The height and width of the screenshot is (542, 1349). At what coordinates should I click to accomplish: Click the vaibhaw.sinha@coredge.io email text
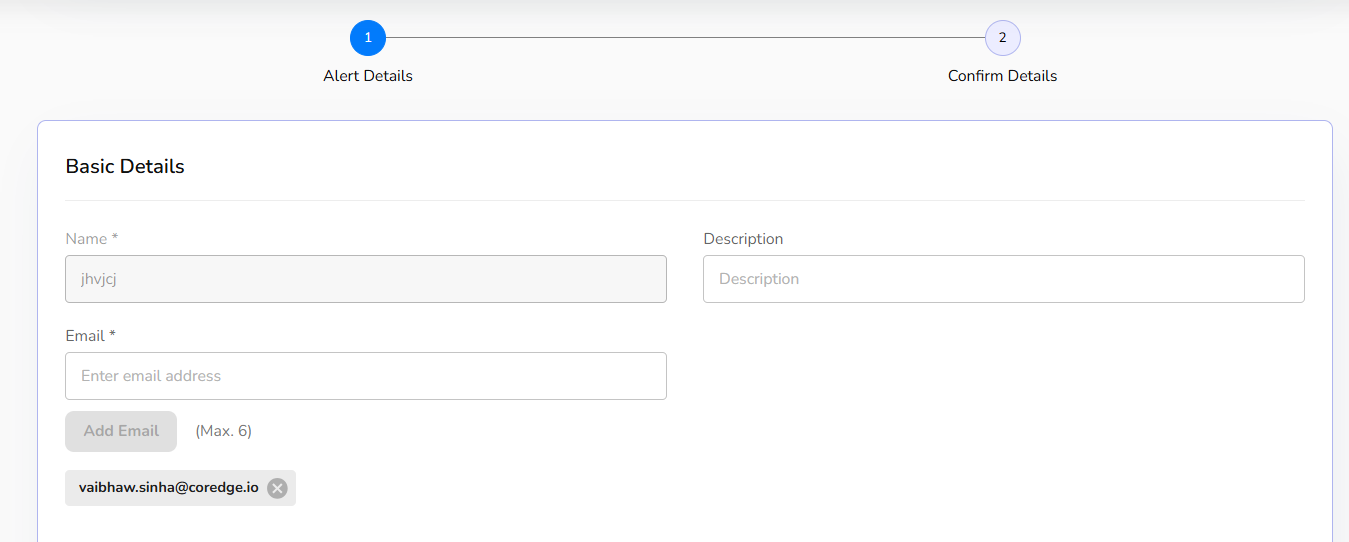(168, 488)
